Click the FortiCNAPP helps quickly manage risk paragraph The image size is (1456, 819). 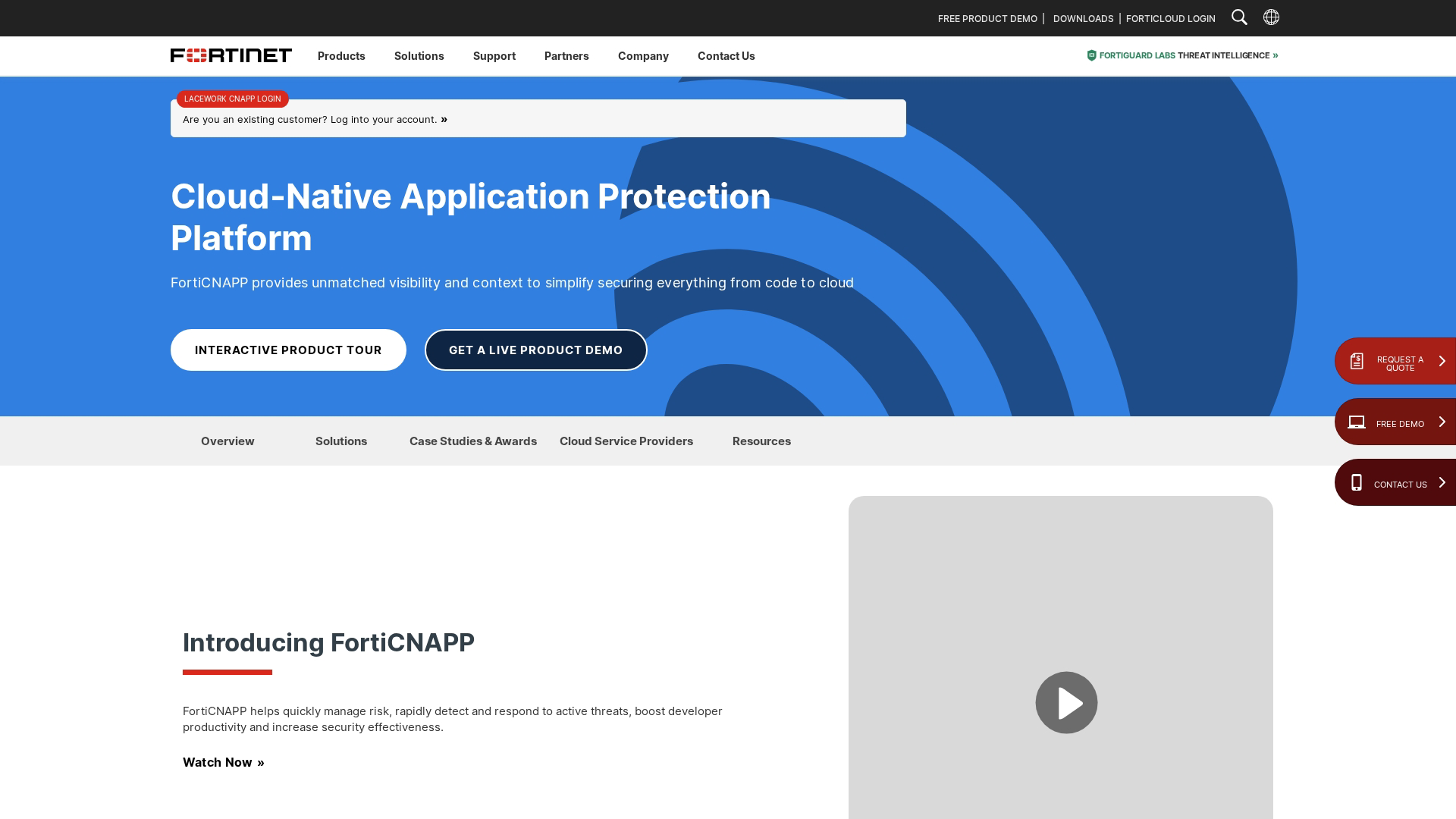[x=453, y=719]
